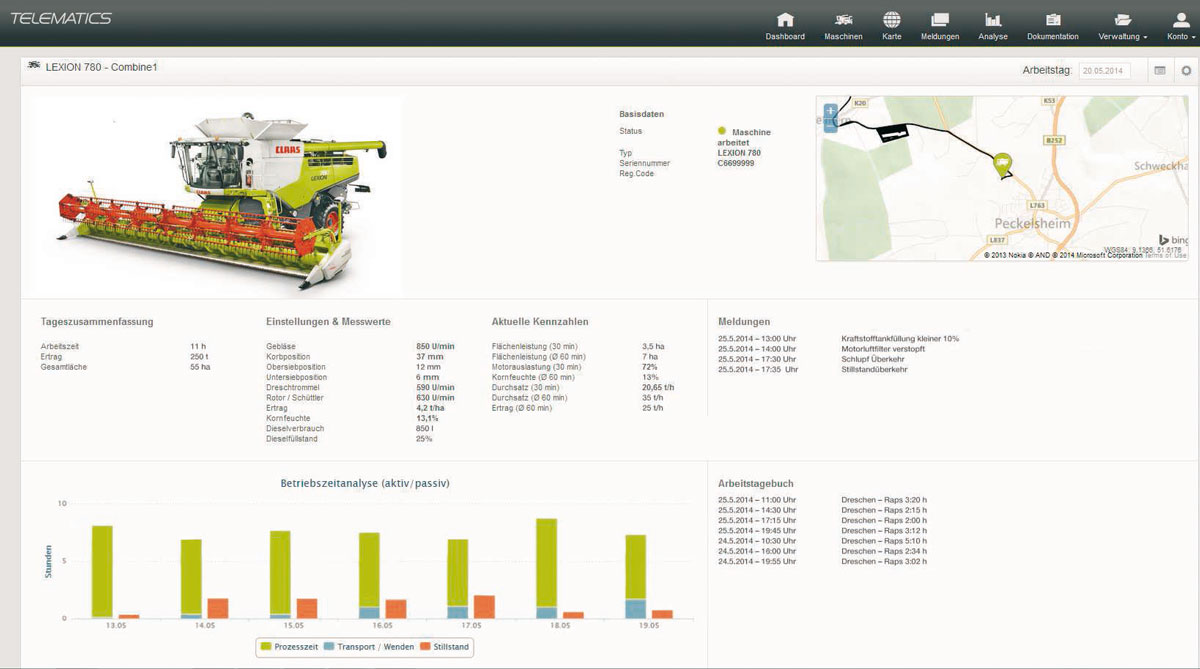Select the Ertrag value 250 t
Screen dimensions: 1200x669
point(199,357)
